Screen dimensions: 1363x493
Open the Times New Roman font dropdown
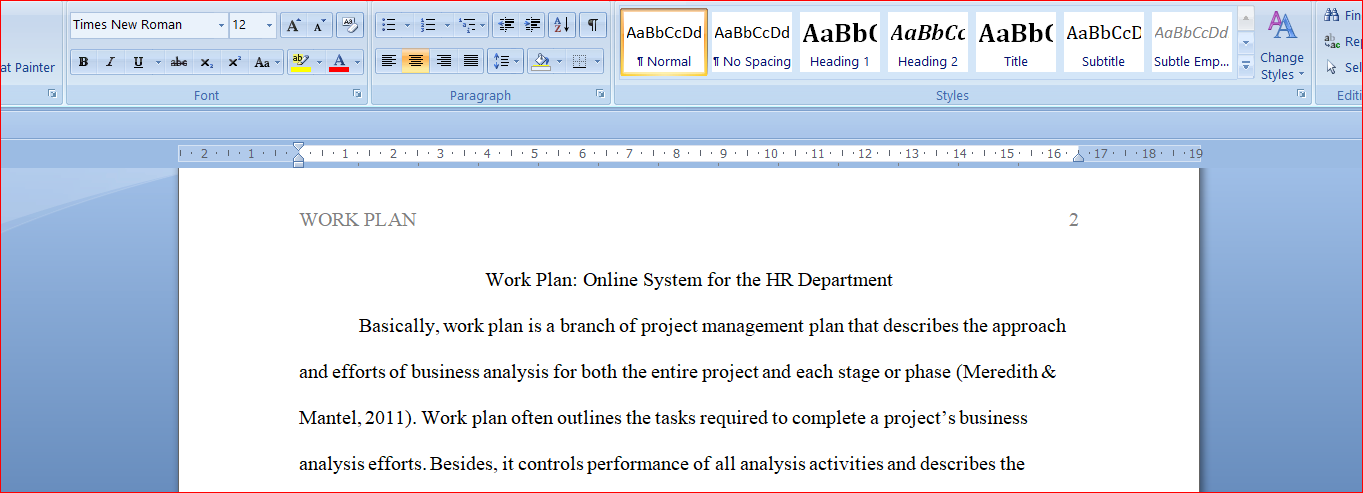click(x=221, y=25)
